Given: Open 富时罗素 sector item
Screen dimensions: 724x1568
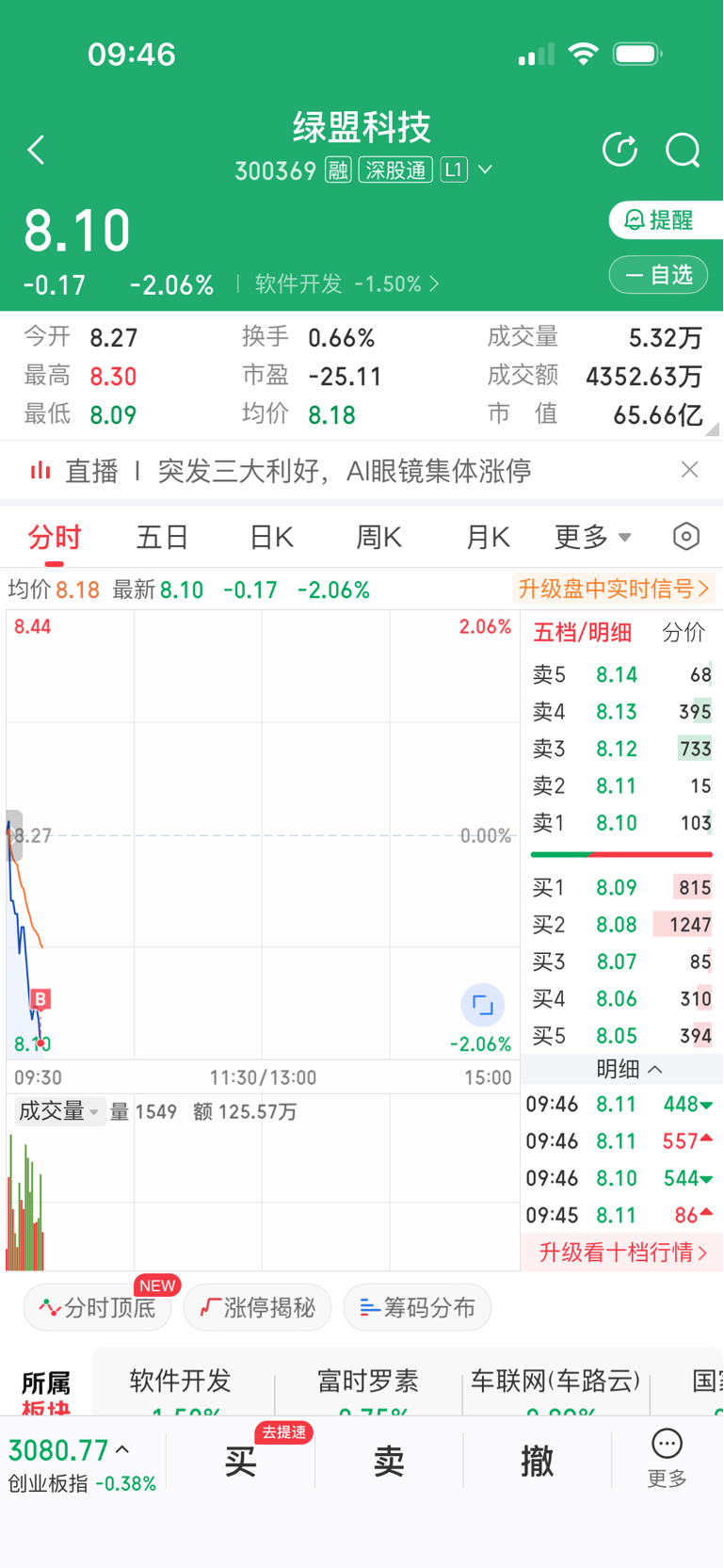Looking at the screenshot, I should click(x=368, y=1384).
